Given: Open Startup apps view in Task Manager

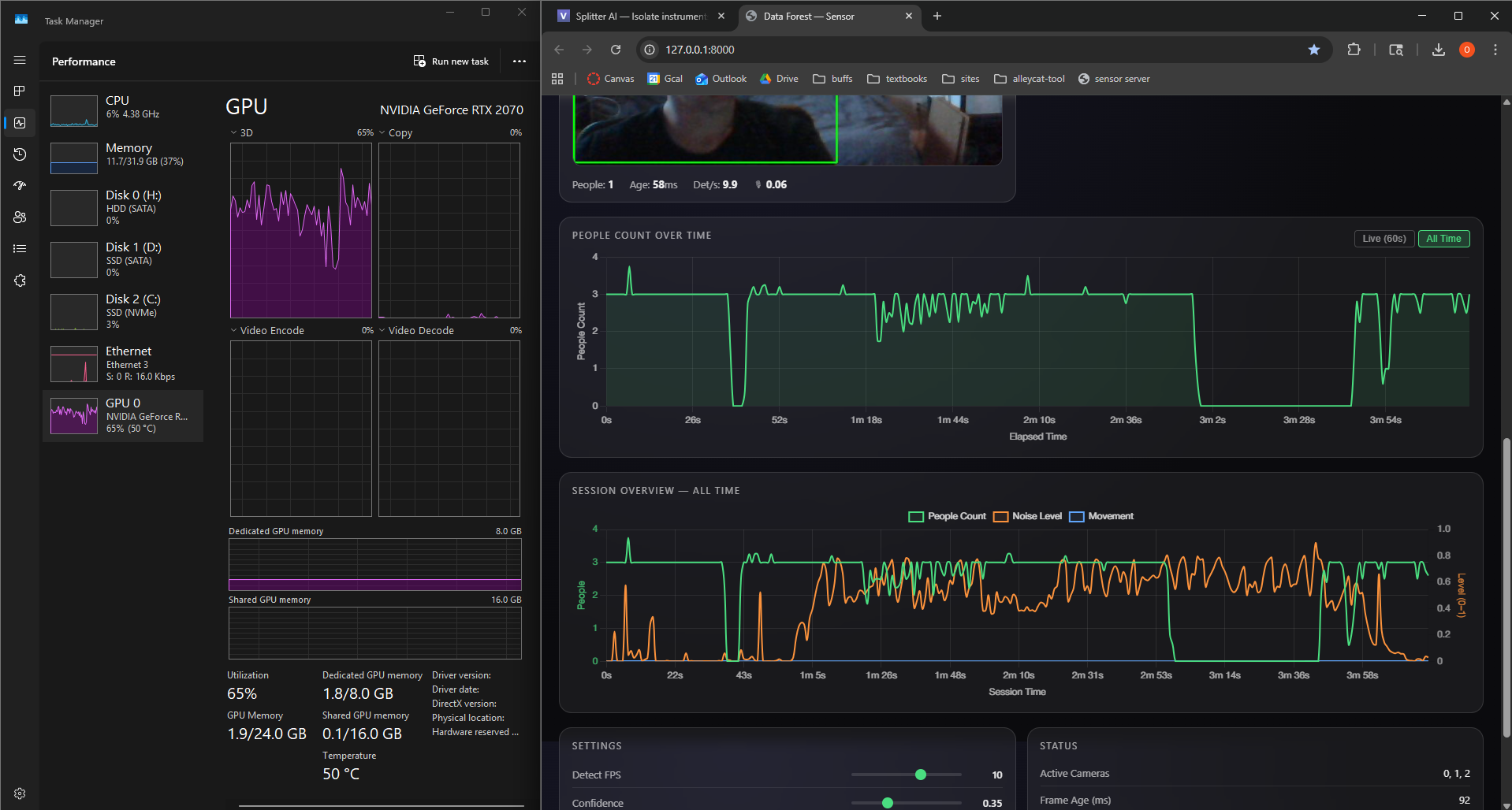Looking at the screenshot, I should pyautogui.click(x=19, y=186).
